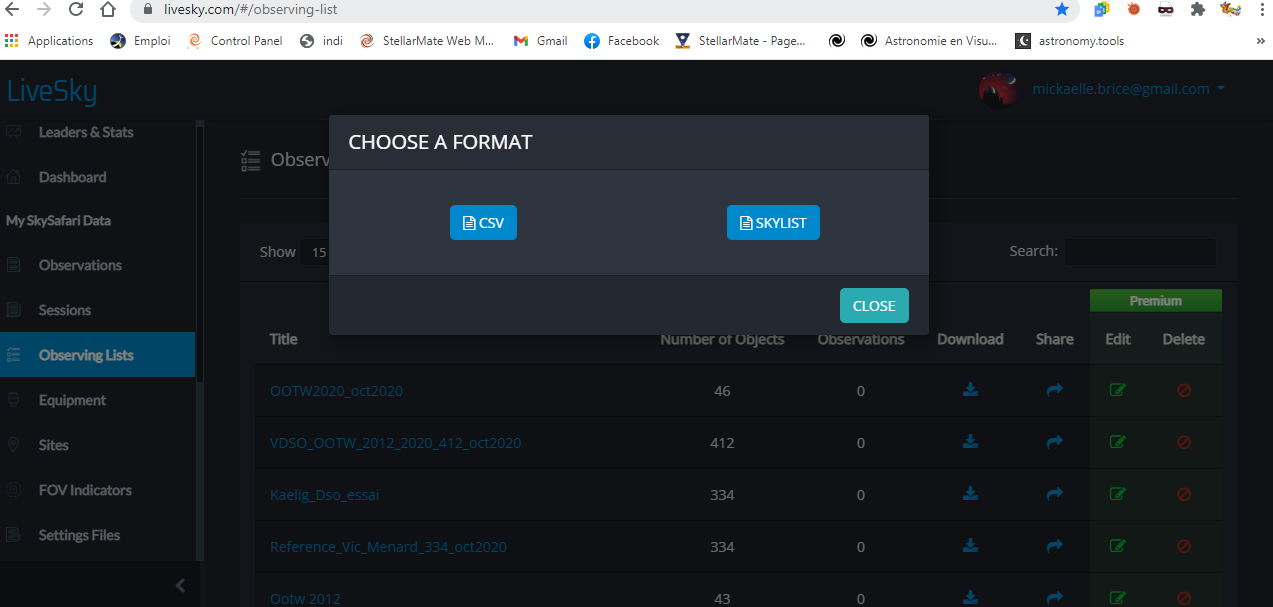Open the Extensions puzzle icon
Image resolution: width=1273 pixels, height=607 pixels.
pos(1197,9)
